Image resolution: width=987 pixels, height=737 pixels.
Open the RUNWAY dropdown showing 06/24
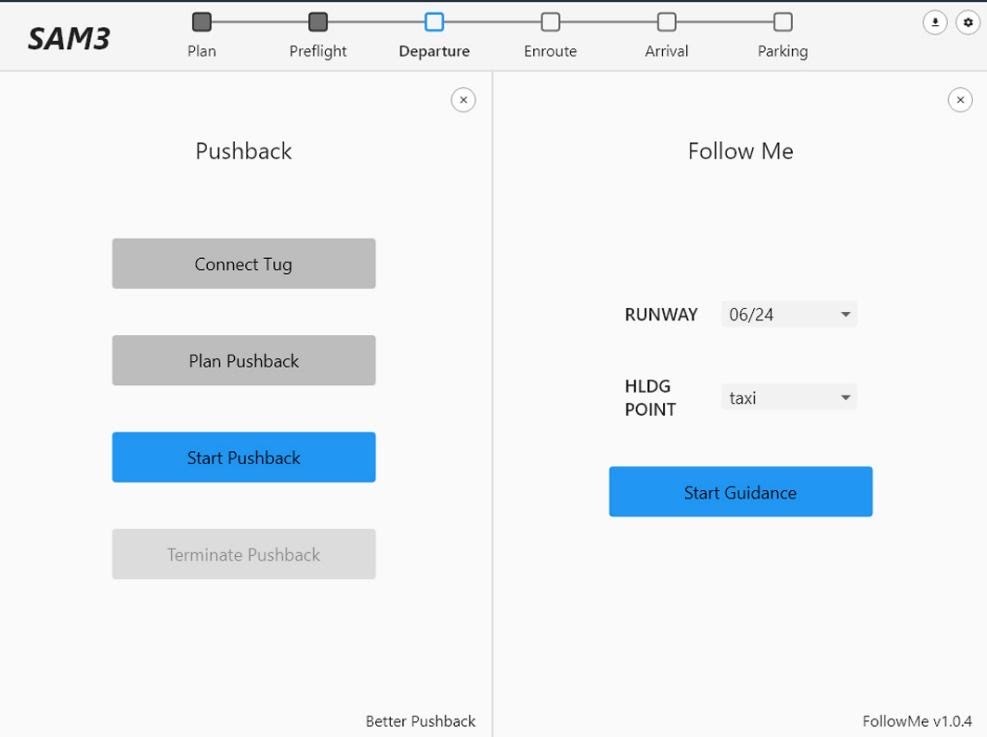click(x=789, y=314)
